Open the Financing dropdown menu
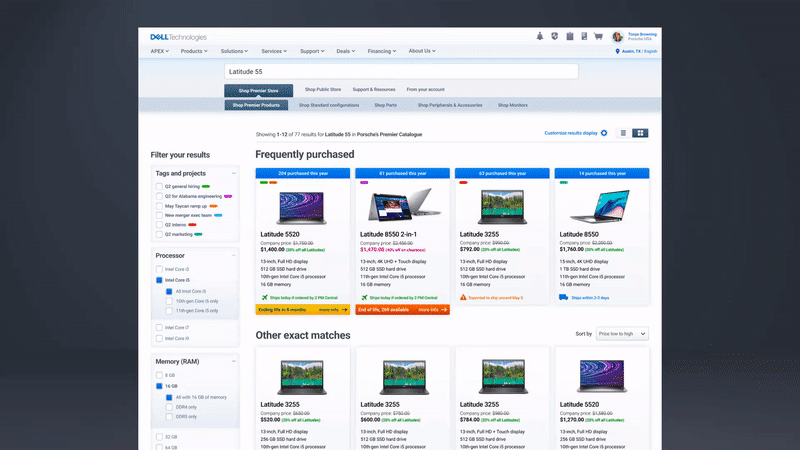Image resolution: width=800 pixels, height=450 pixels. click(x=382, y=51)
